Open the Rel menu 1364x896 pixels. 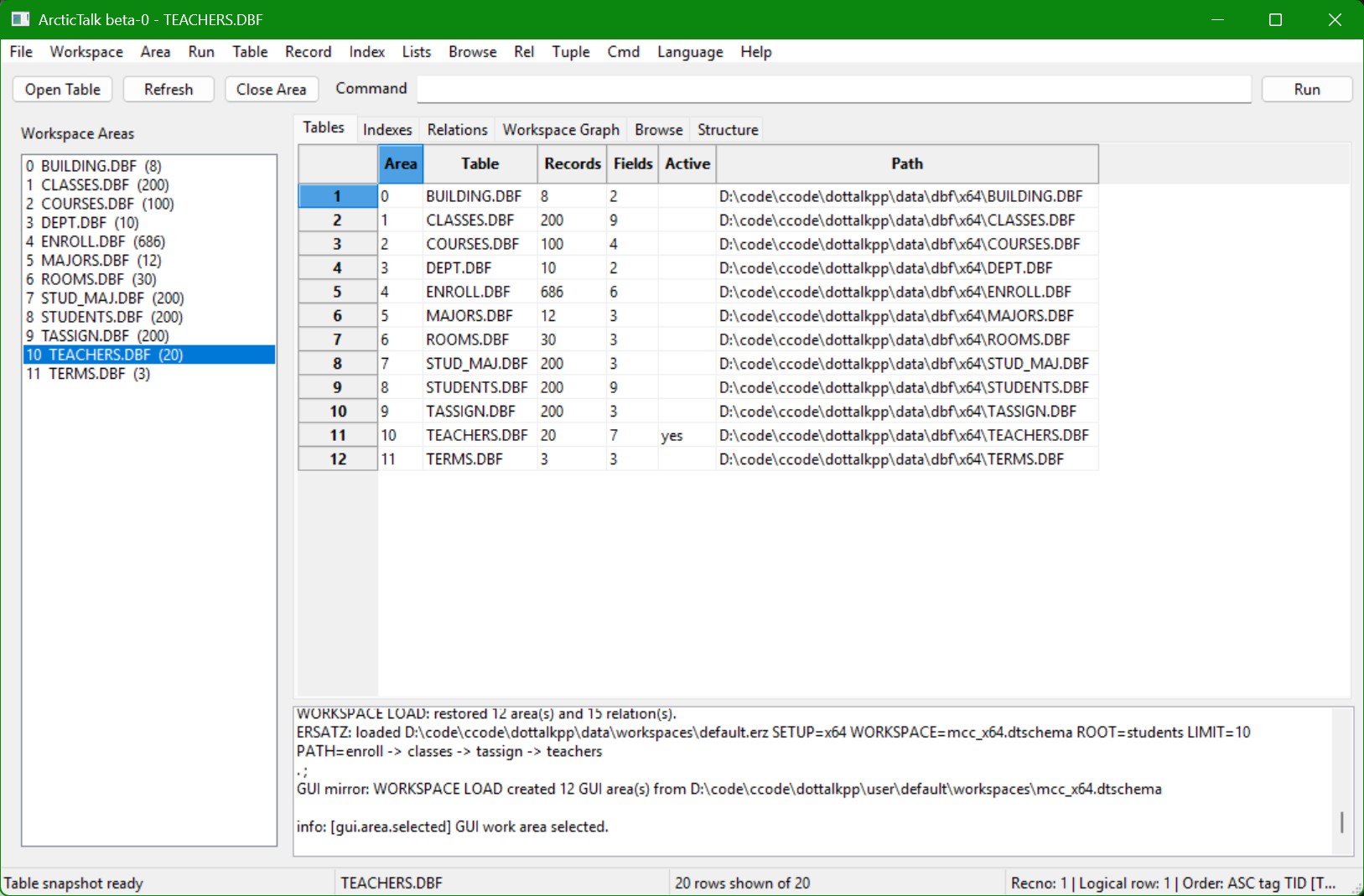(x=524, y=52)
